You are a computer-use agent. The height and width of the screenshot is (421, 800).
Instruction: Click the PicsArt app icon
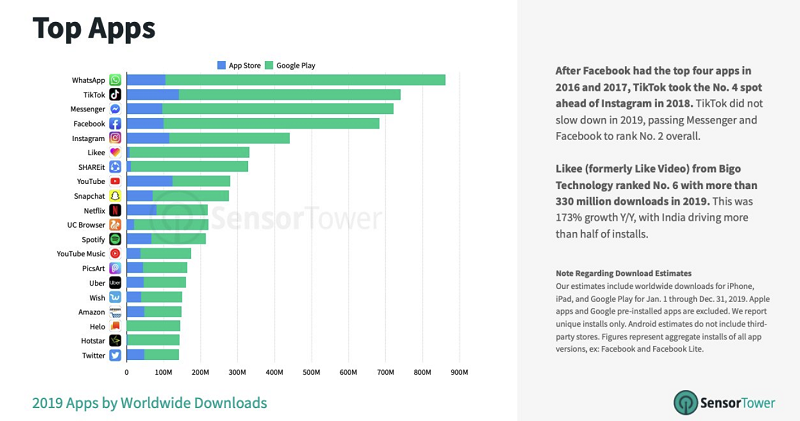tap(115, 268)
